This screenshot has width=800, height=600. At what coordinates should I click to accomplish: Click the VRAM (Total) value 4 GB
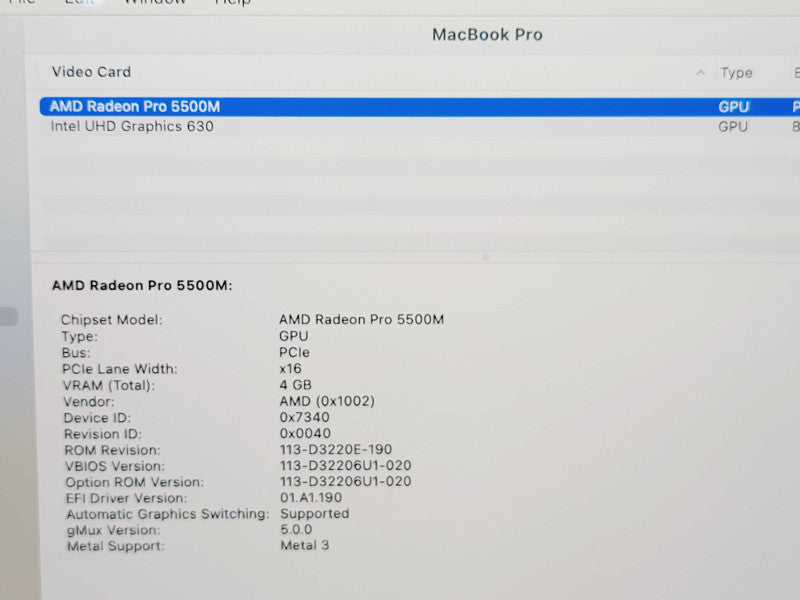pyautogui.click(x=295, y=385)
